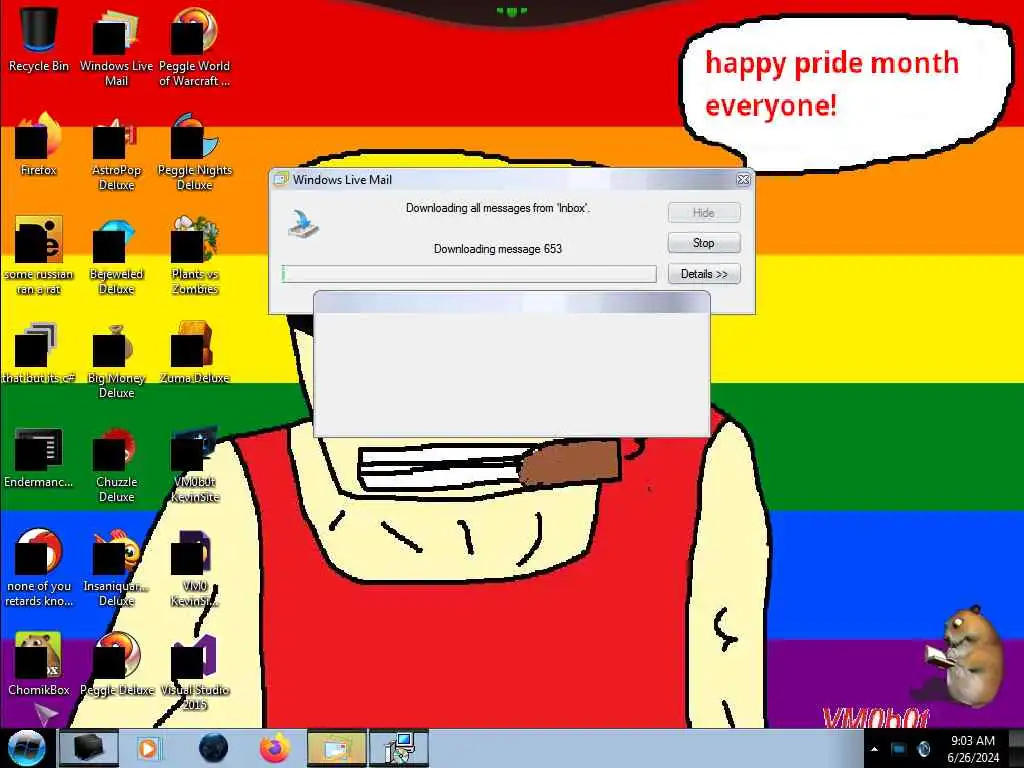Viewport: 1024px width, 768px height.
Task: Select the truncated VM0 KevinSi... desktop icon
Action: click(195, 568)
